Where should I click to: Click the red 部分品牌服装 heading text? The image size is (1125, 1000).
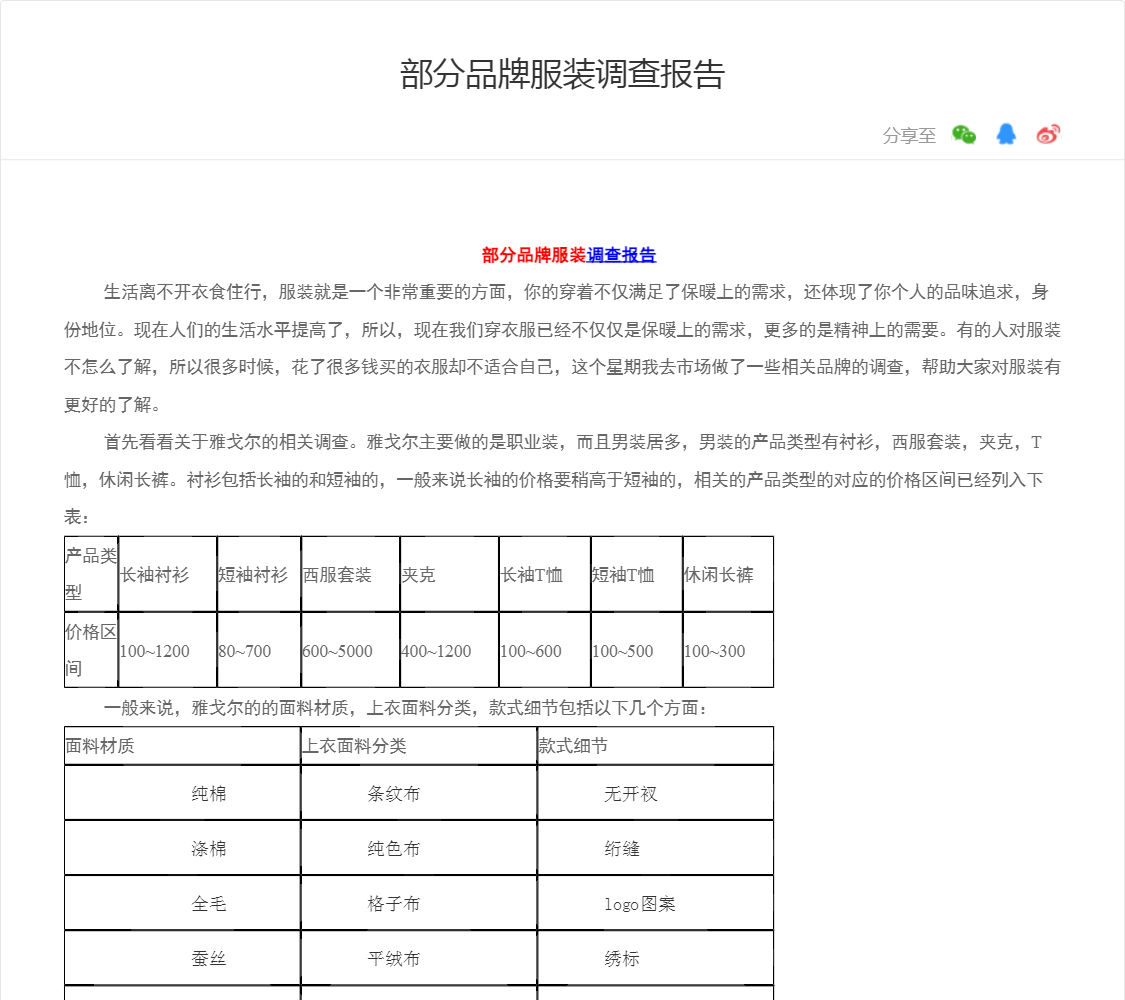(x=535, y=255)
